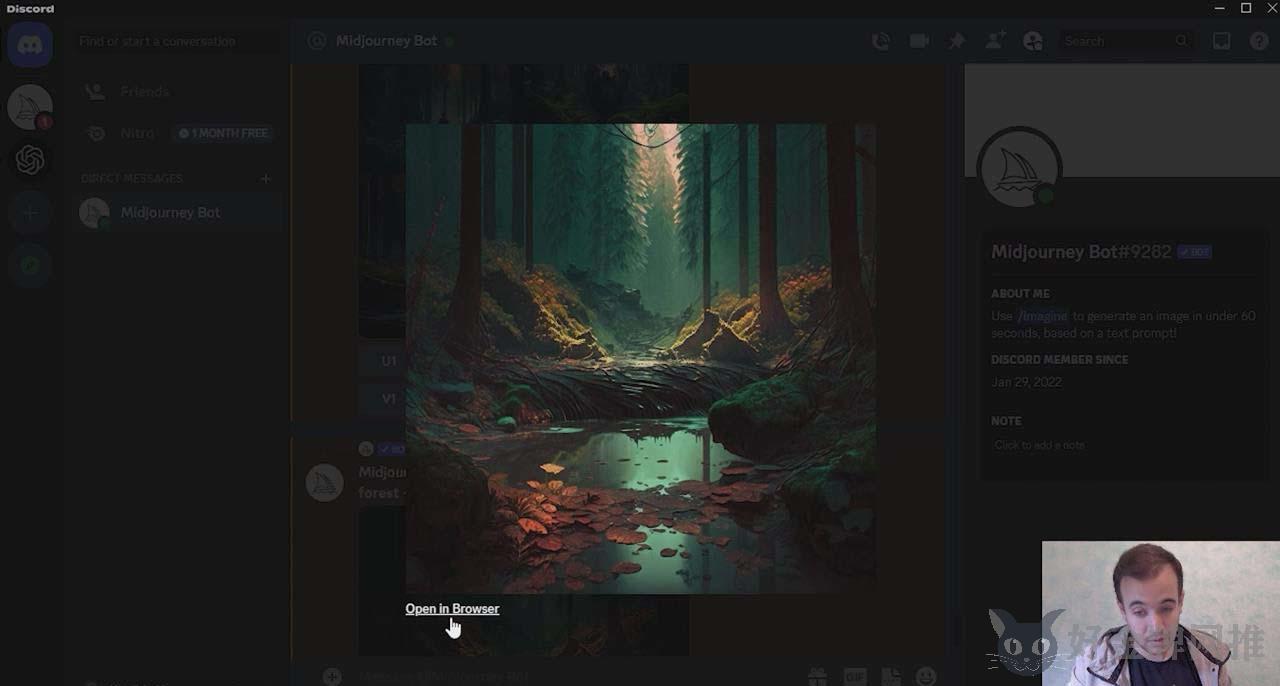The width and height of the screenshot is (1280, 686).
Task: Open the inbox icon
Action: tap(1221, 41)
